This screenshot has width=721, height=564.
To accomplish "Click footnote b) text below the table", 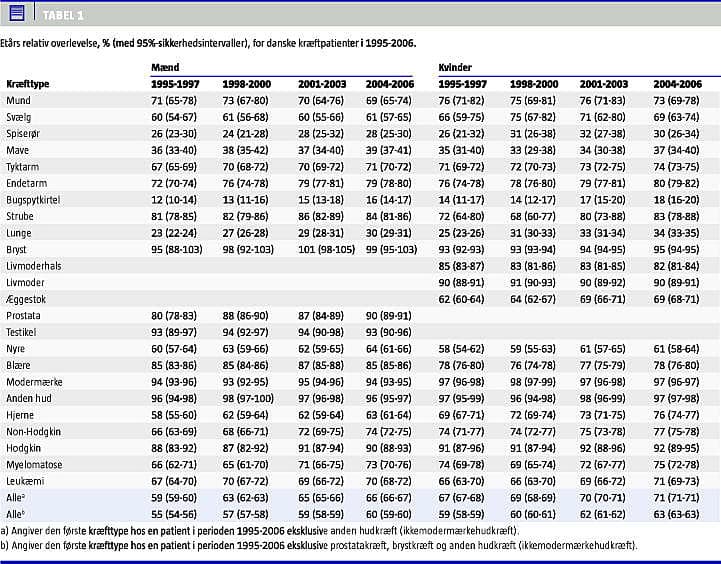I will pyautogui.click(x=318, y=545).
